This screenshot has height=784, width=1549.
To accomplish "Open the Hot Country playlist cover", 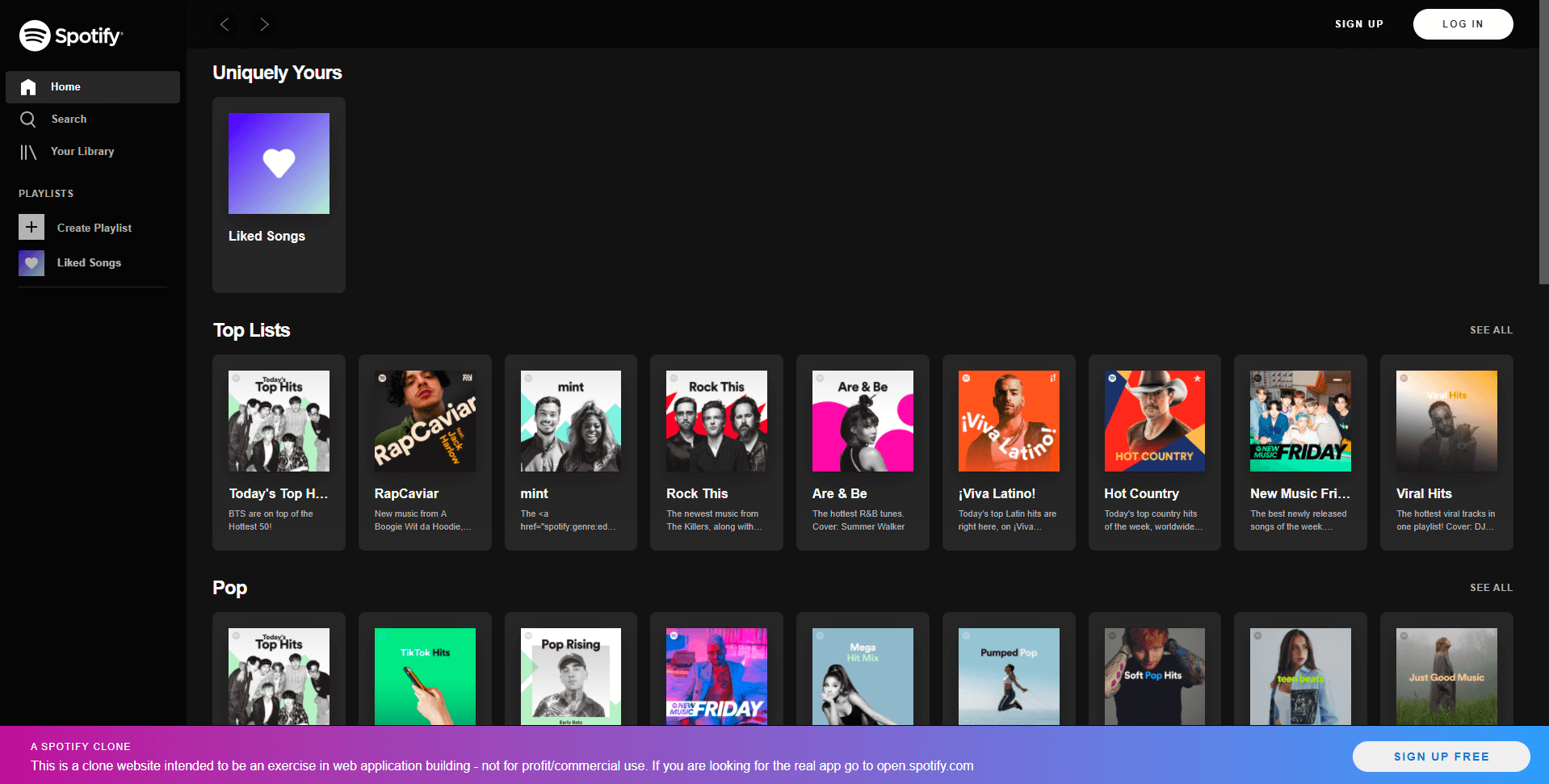I will (1155, 421).
